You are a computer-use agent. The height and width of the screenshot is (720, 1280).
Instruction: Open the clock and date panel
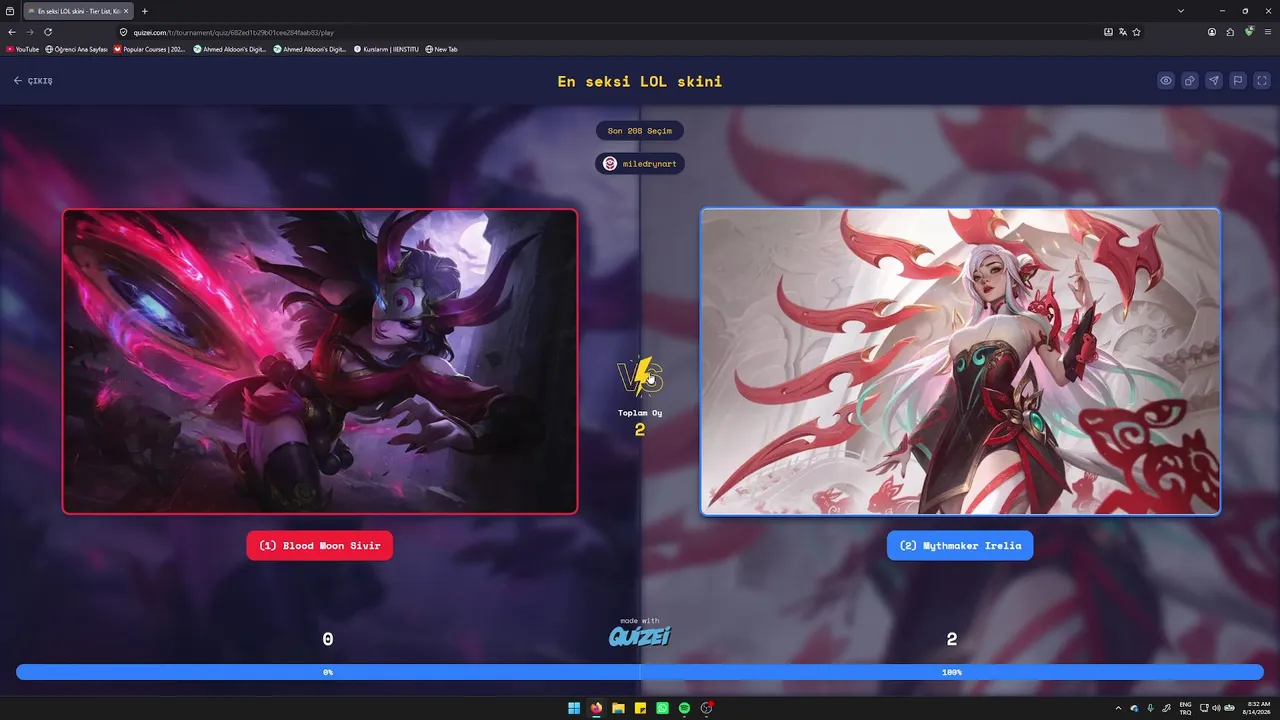(x=1257, y=708)
